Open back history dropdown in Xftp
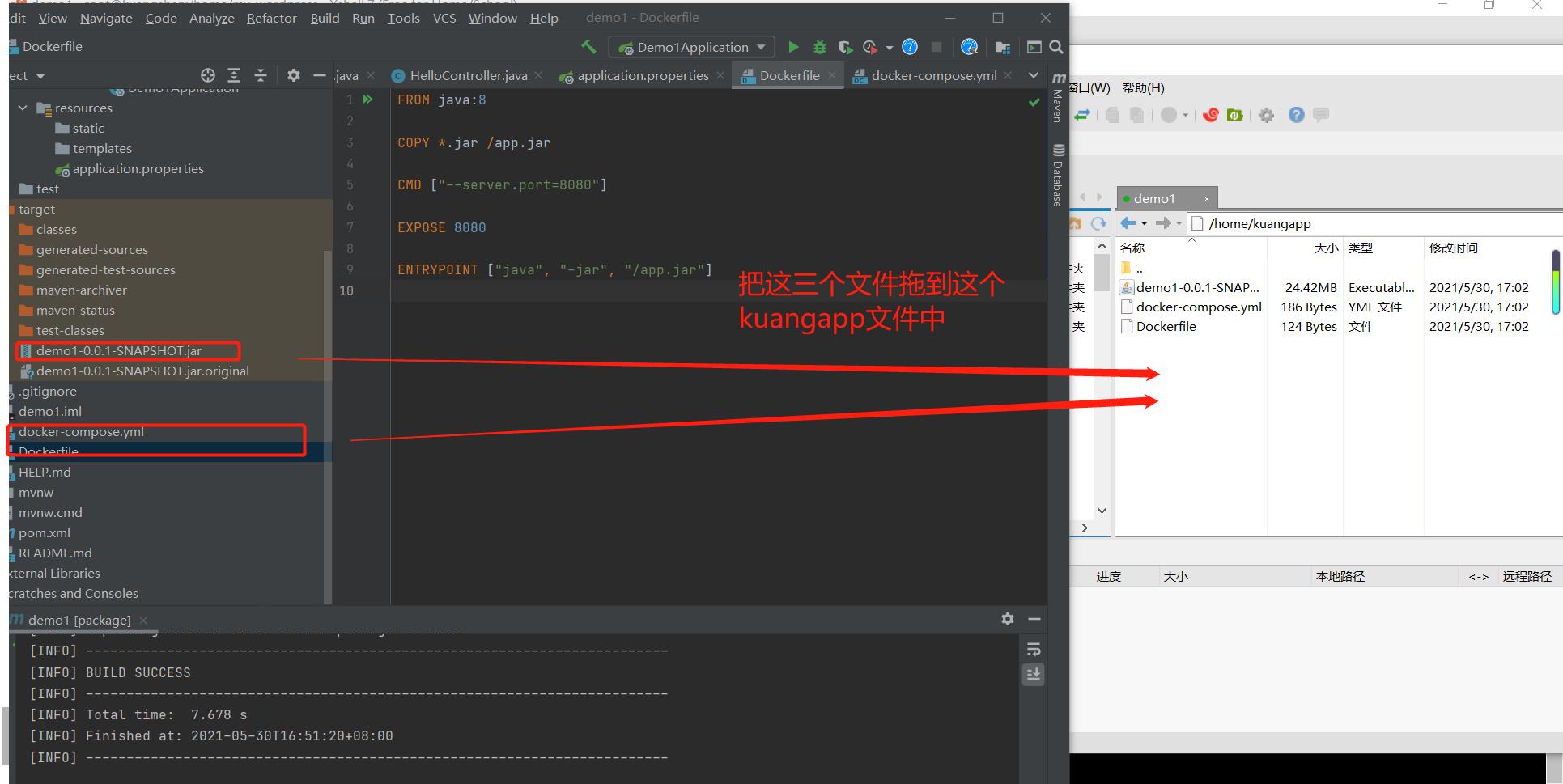 coord(1144,223)
